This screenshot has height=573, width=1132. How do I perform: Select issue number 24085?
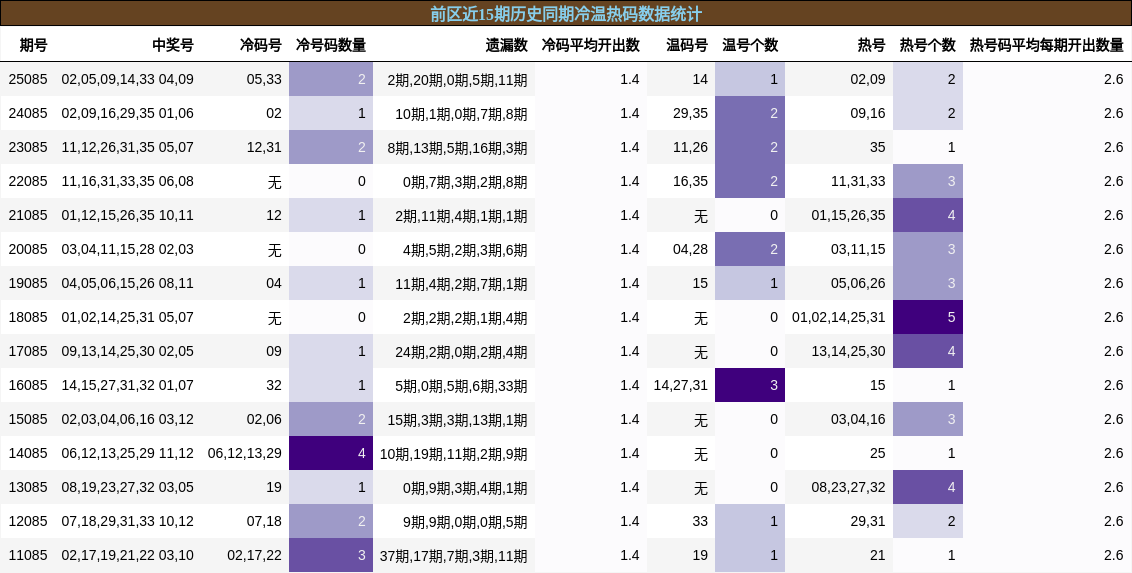[28, 113]
